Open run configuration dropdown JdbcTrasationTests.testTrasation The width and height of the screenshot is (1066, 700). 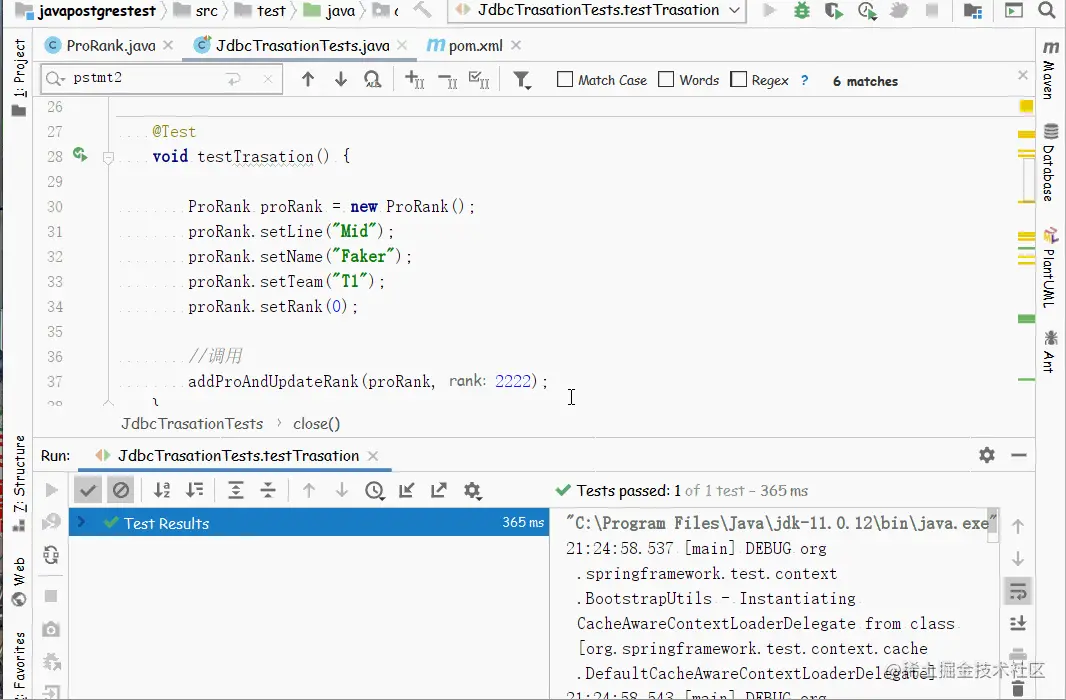coord(596,11)
